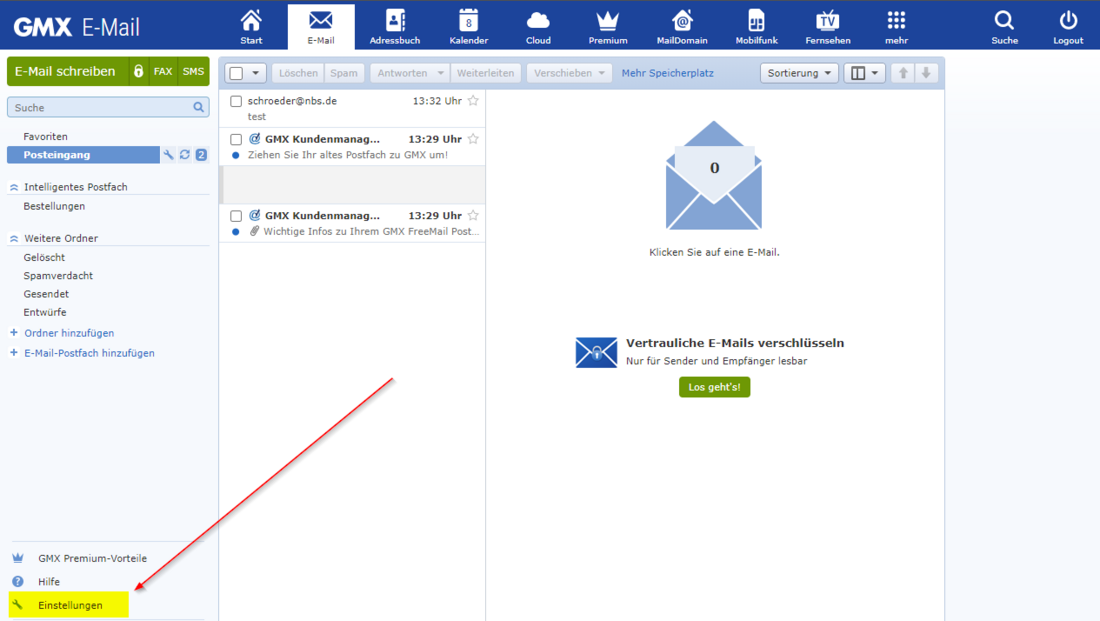Open the Antworten dropdown arrow
The image size is (1100, 621).
[441, 73]
